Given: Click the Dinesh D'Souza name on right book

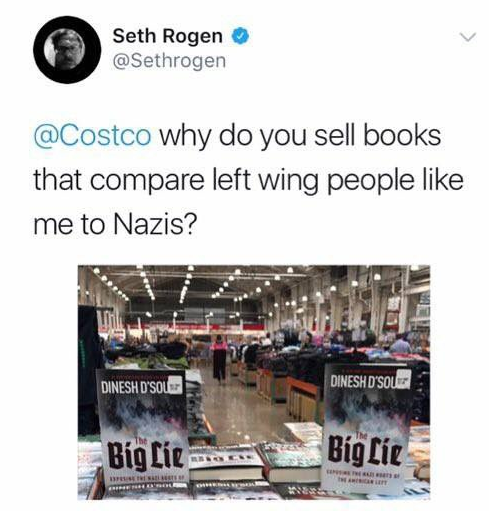Looking at the screenshot, I should [x=365, y=381].
